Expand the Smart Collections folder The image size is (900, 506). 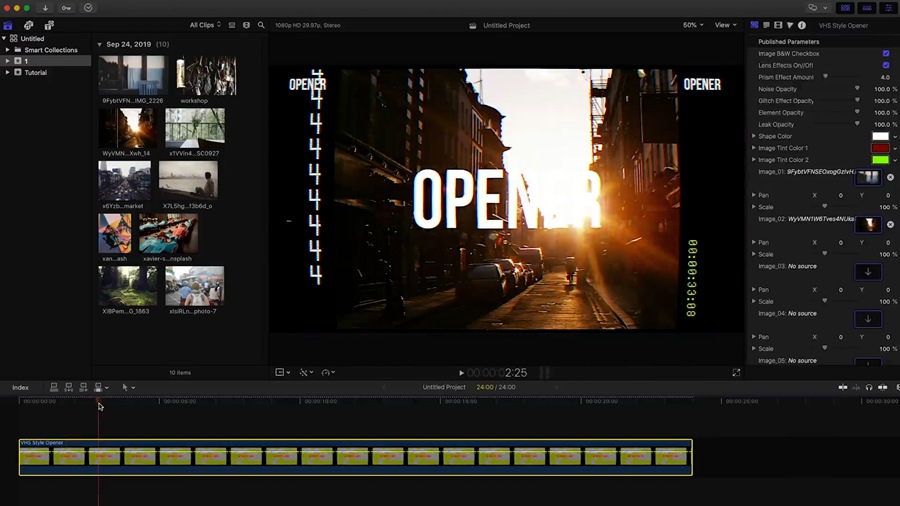(7, 50)
